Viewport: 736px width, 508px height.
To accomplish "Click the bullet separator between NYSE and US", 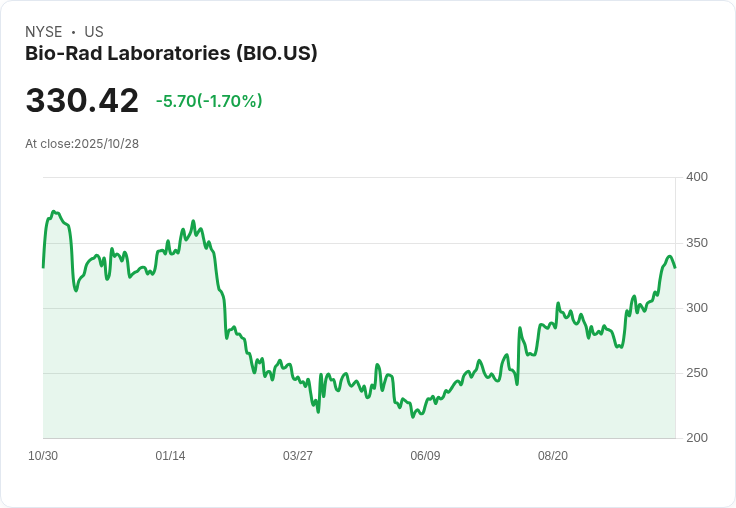I will 73,32.
